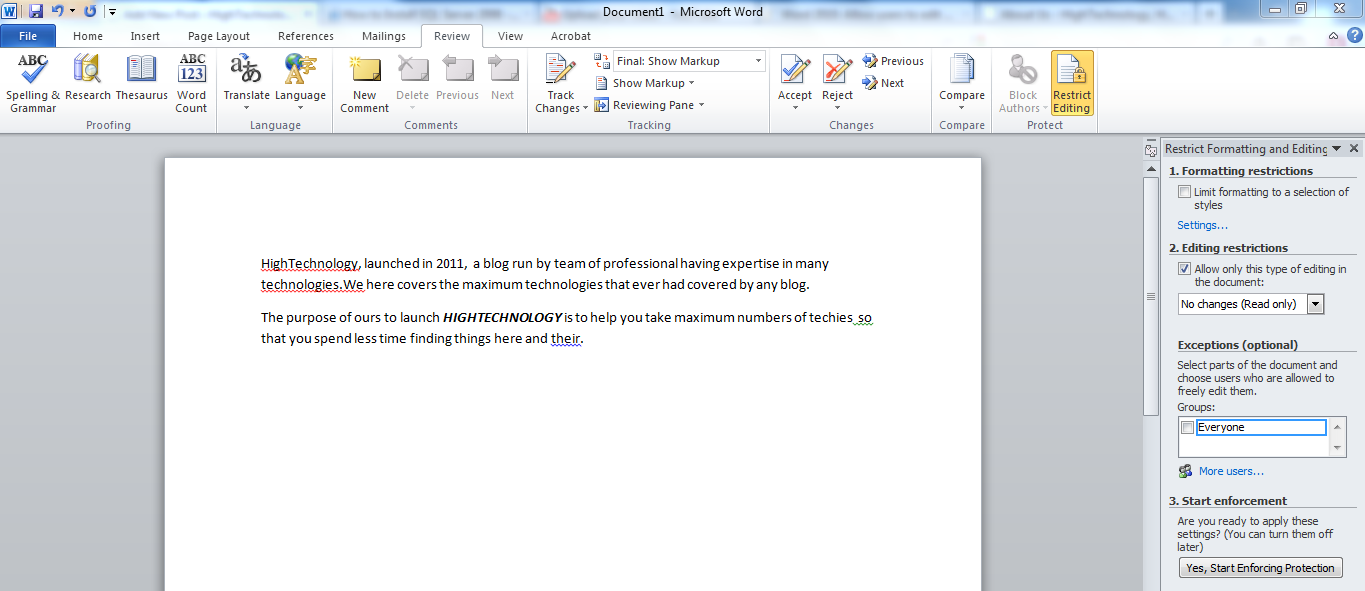This screenshot has width=1365, height=591.
Task: Open the Compare documents tool
Action: click(x=962, y=84)
